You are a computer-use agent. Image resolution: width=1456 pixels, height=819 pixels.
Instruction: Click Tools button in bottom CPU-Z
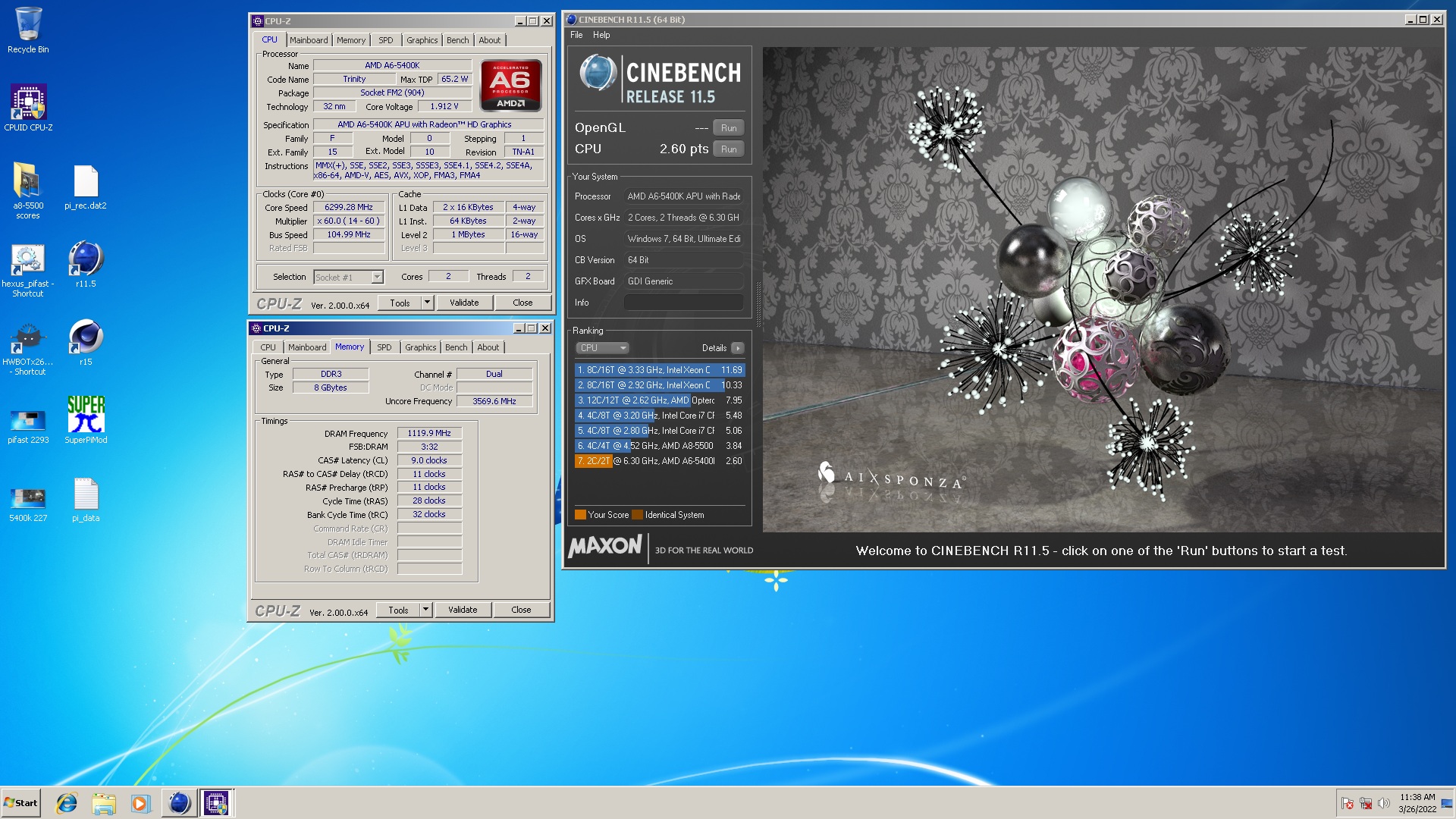point(398,610)
